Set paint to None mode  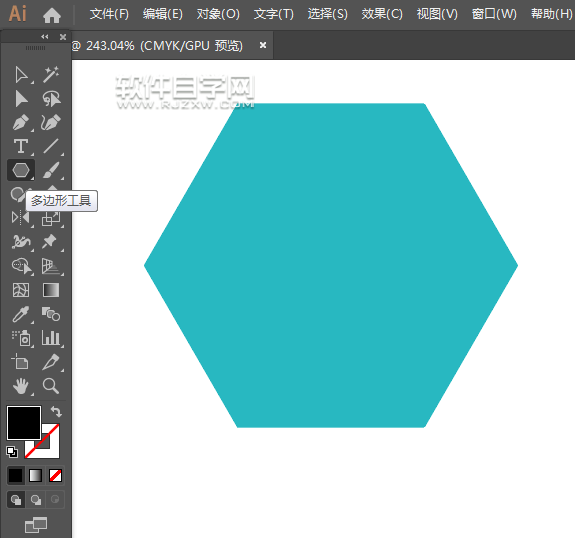(x=55, y=476)
